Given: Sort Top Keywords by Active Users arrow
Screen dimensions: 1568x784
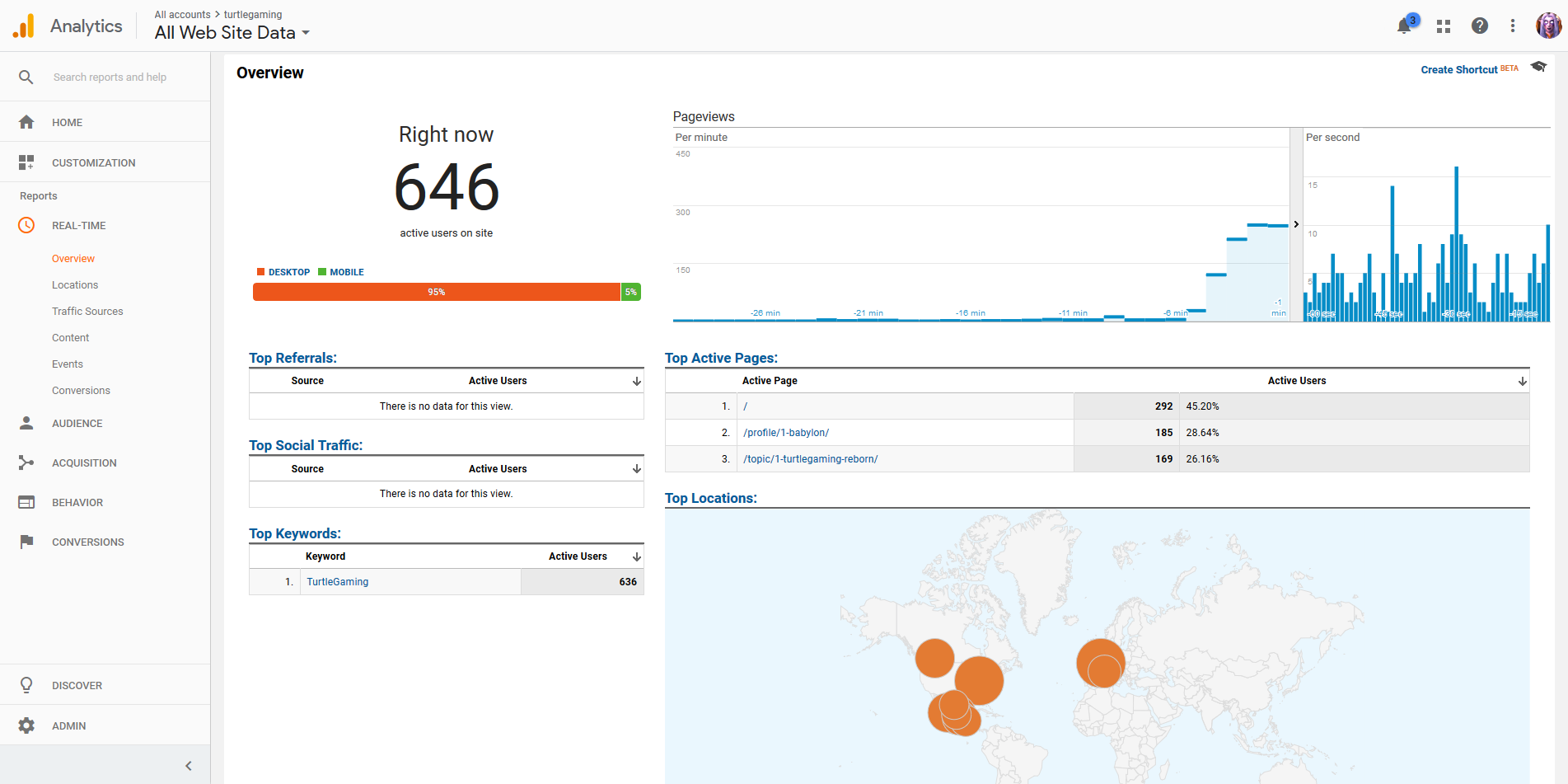Looking at the screenshot, I should [636, 556].
